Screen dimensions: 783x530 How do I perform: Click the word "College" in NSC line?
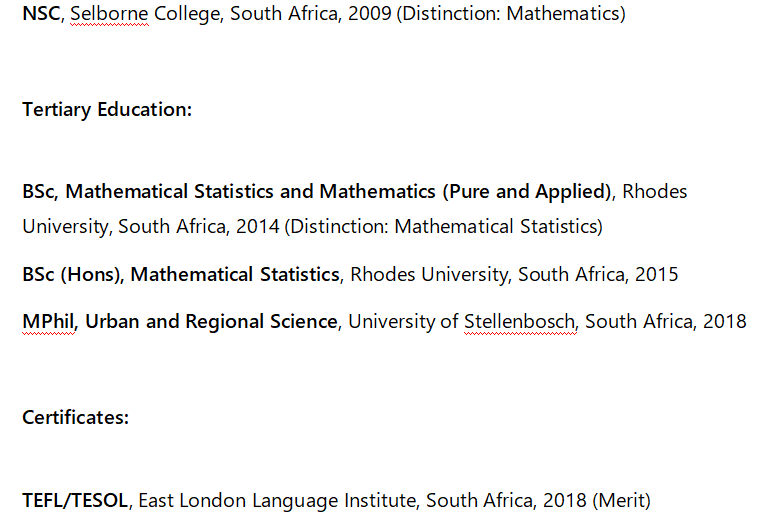189,15
